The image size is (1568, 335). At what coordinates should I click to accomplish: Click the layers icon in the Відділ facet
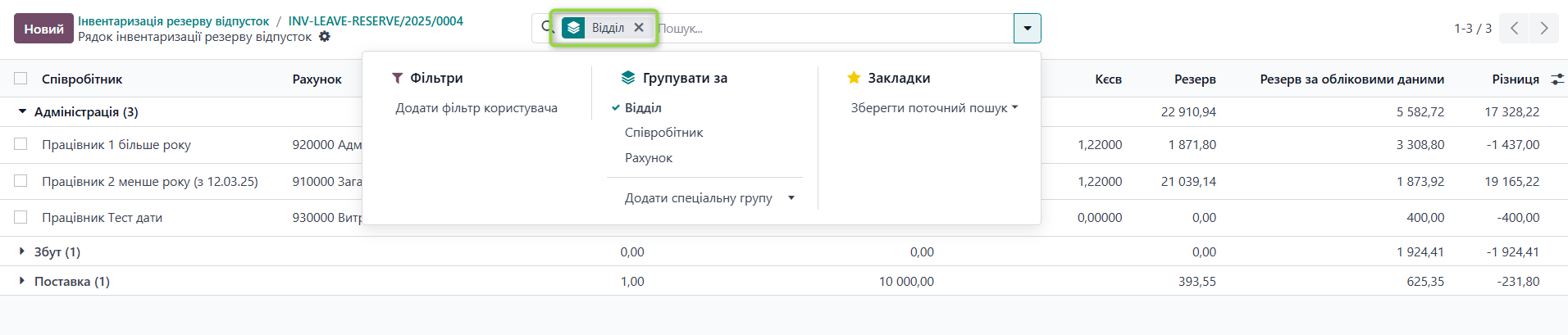[573, 28]
